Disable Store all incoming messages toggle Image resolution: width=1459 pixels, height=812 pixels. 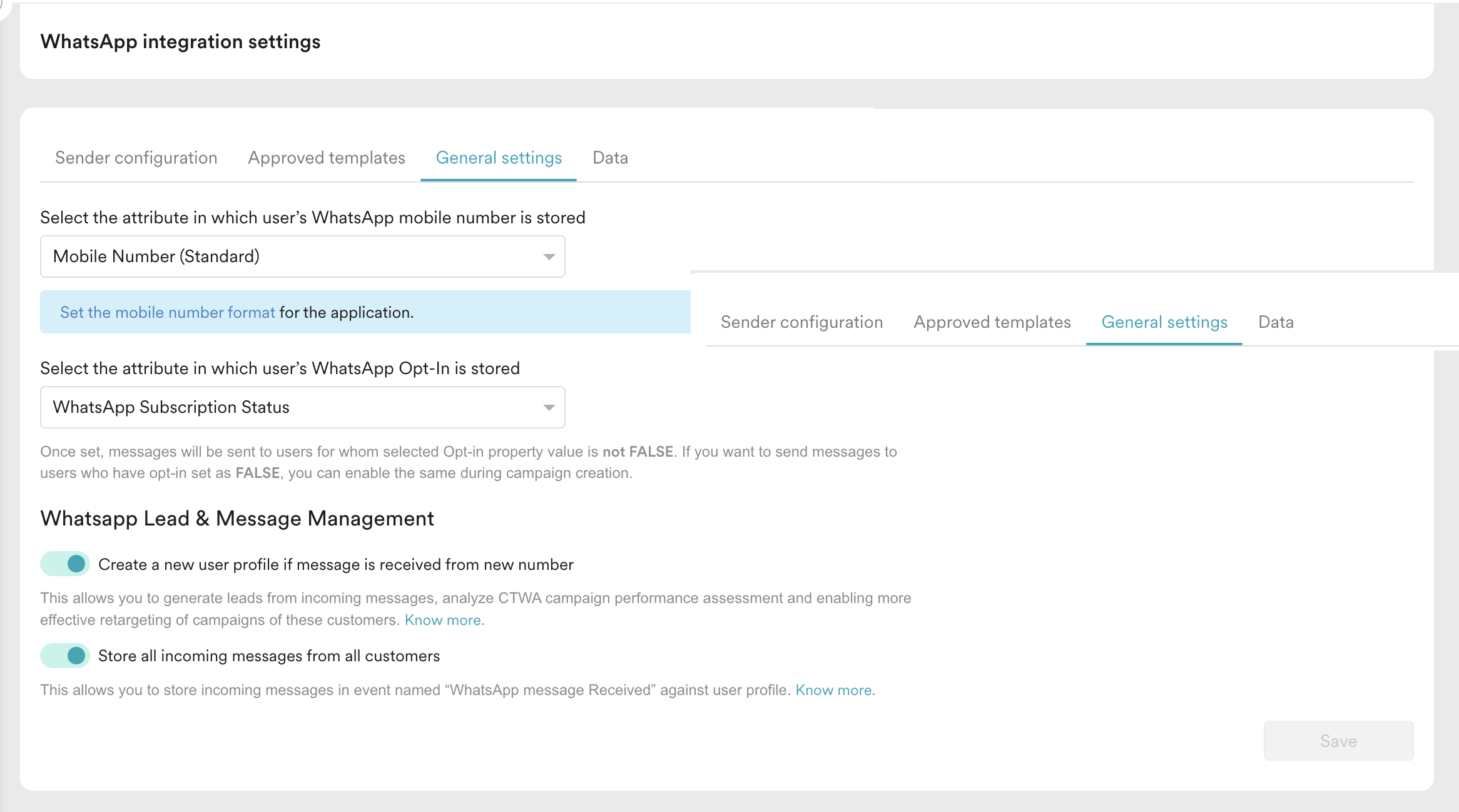[66, 656]
